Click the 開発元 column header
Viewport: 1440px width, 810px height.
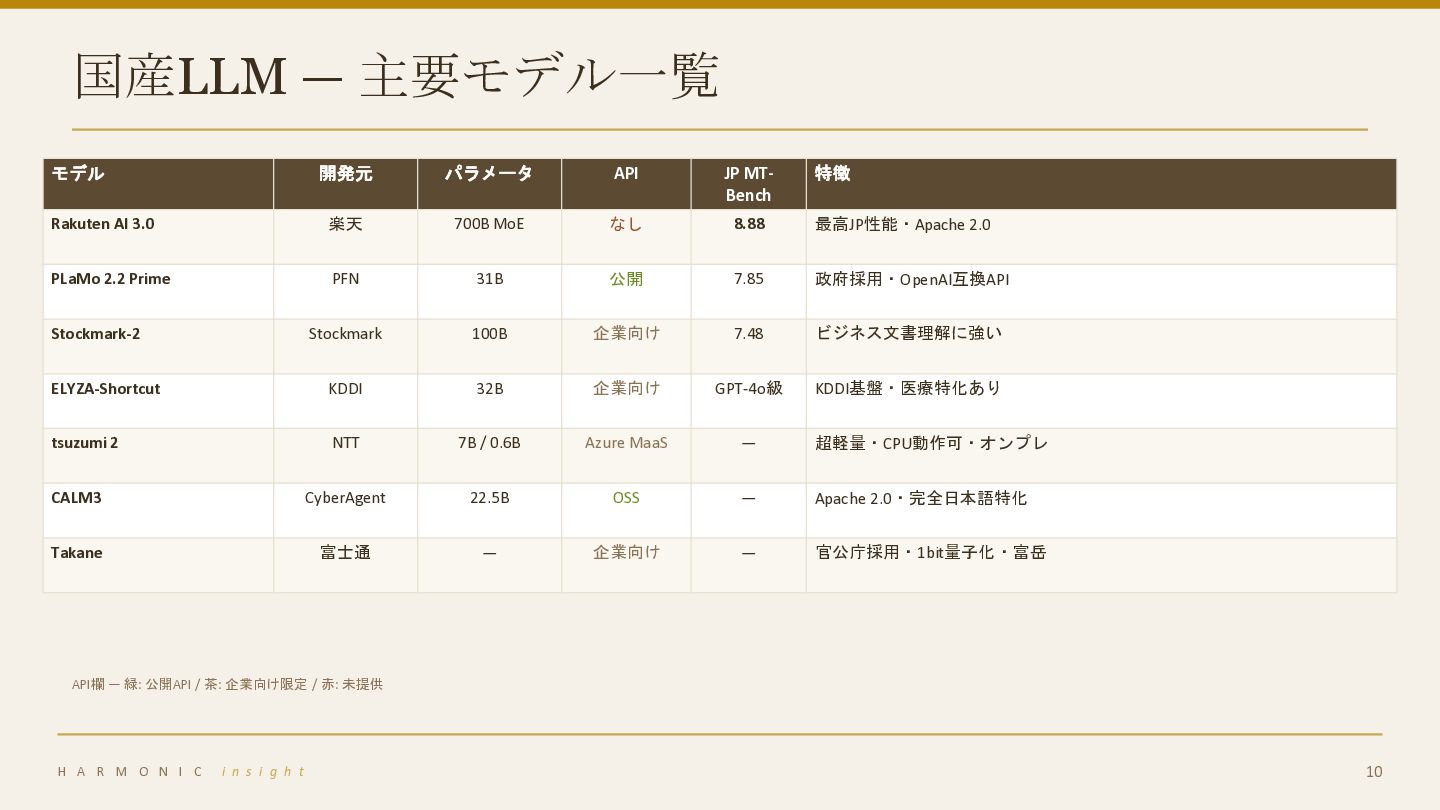[x=345, y=184]
